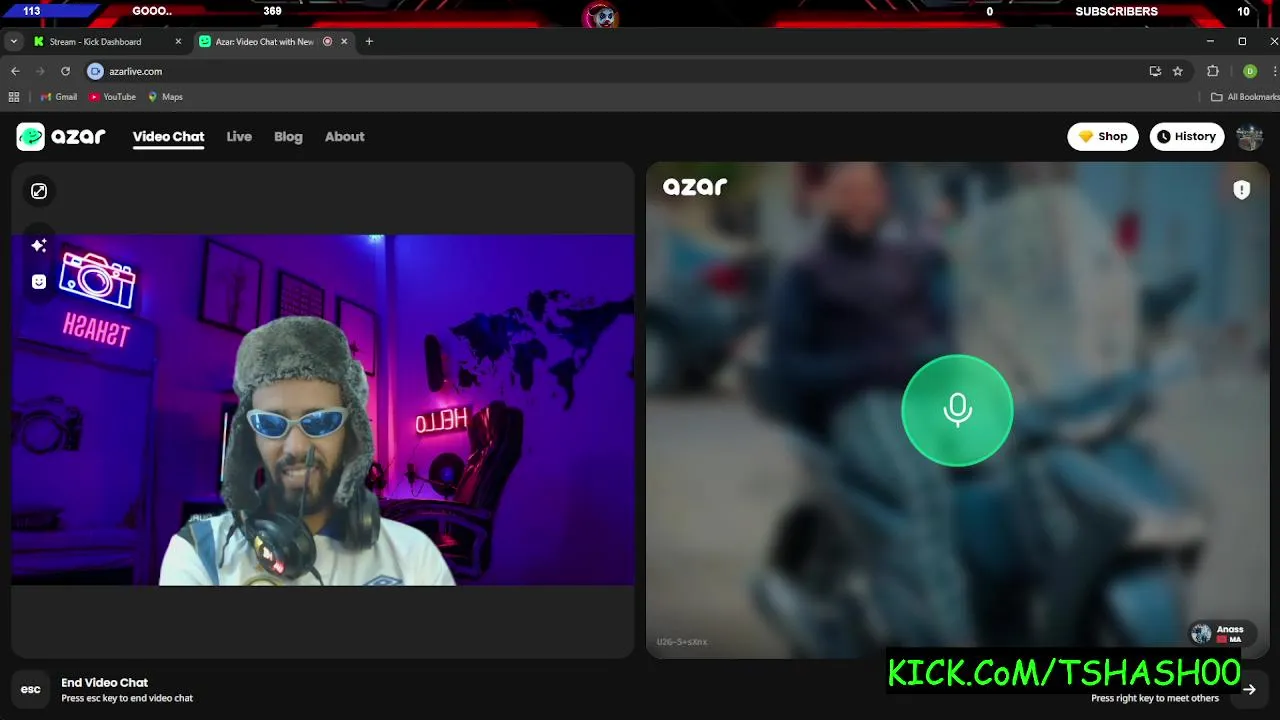
Task: Open the face filter smiley tool
Action: pyautogui.click(x=39, y=282)
